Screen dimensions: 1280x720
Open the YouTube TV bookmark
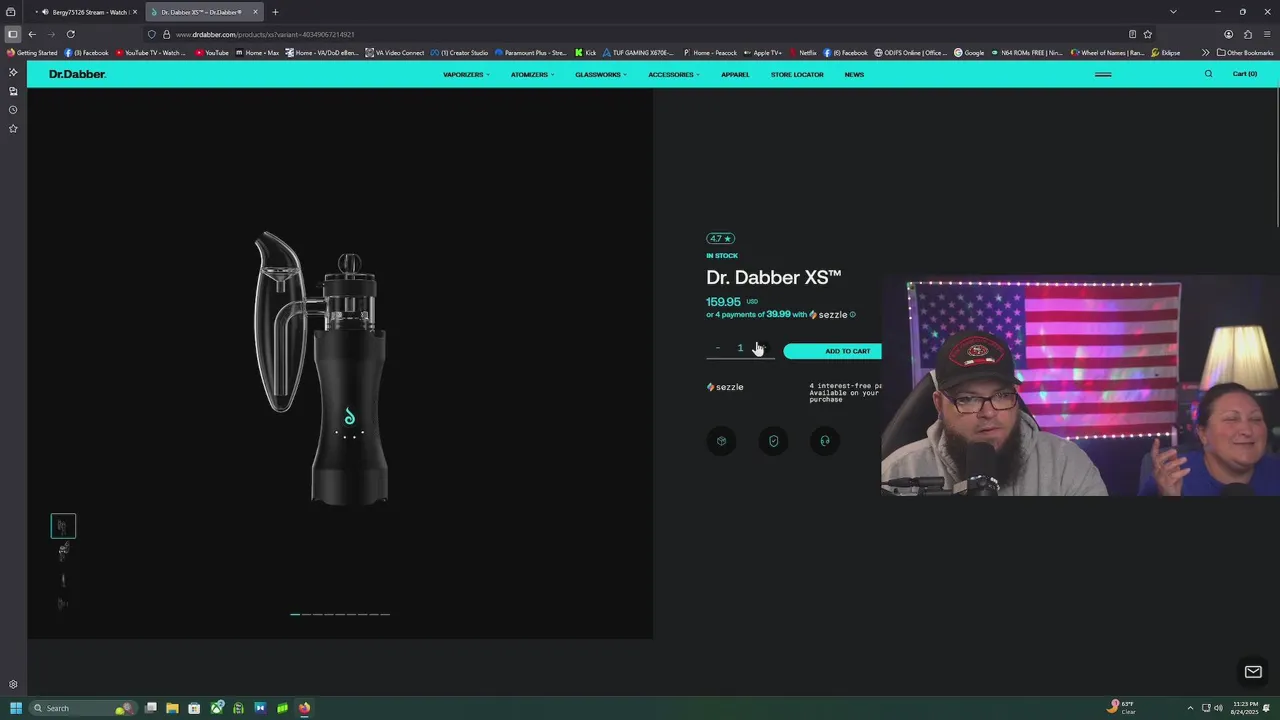click(x=151, y=53)
